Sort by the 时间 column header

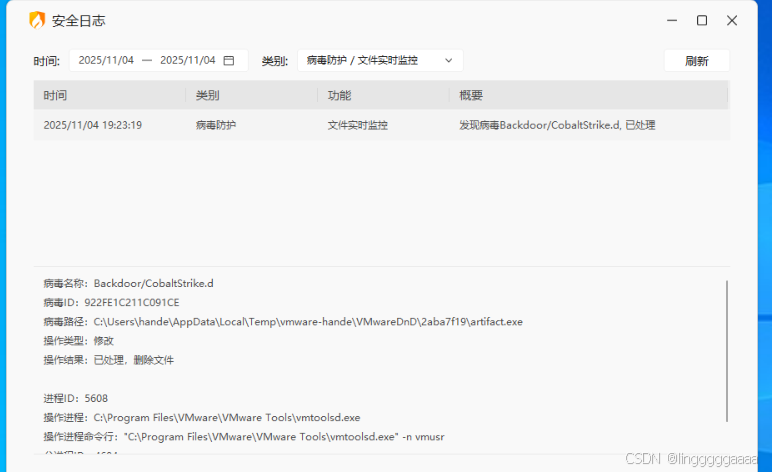pos(55,95)
